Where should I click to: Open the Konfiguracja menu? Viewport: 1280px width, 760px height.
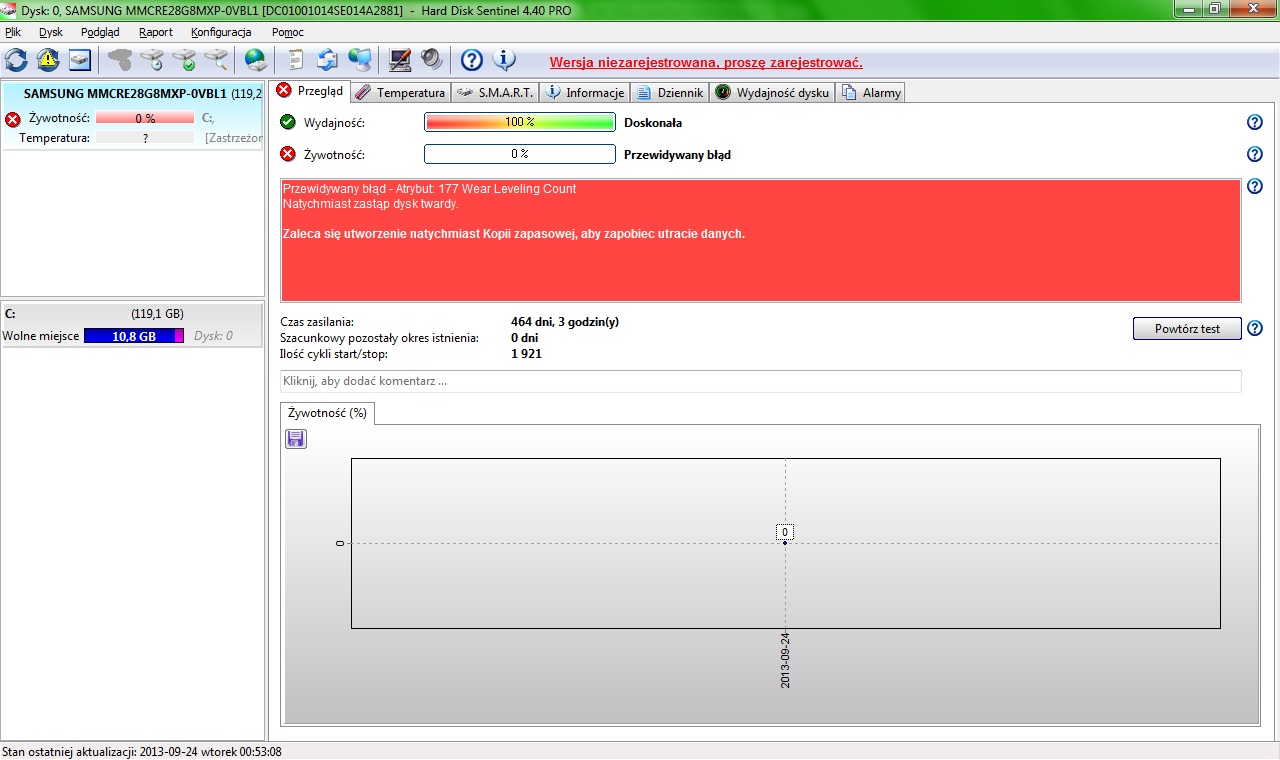click(221, 32)
